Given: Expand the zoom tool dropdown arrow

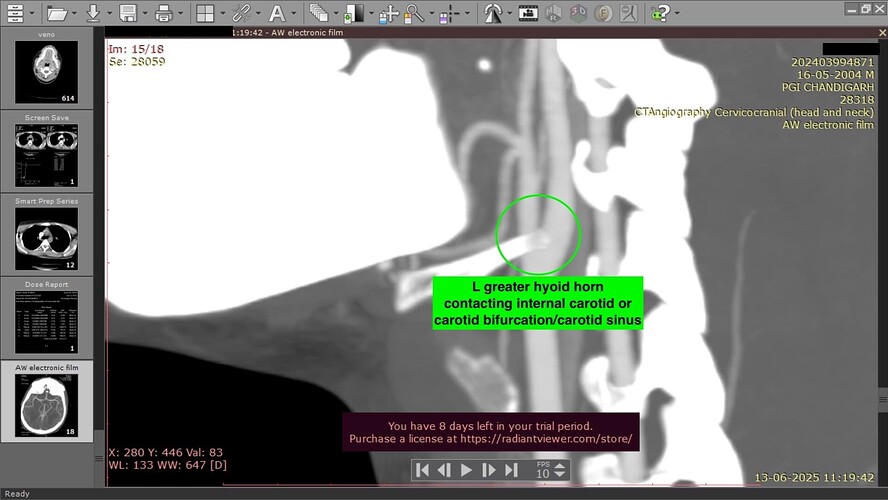Looking at the screenshot, I should pyautogui.click(x=432, y=13).
